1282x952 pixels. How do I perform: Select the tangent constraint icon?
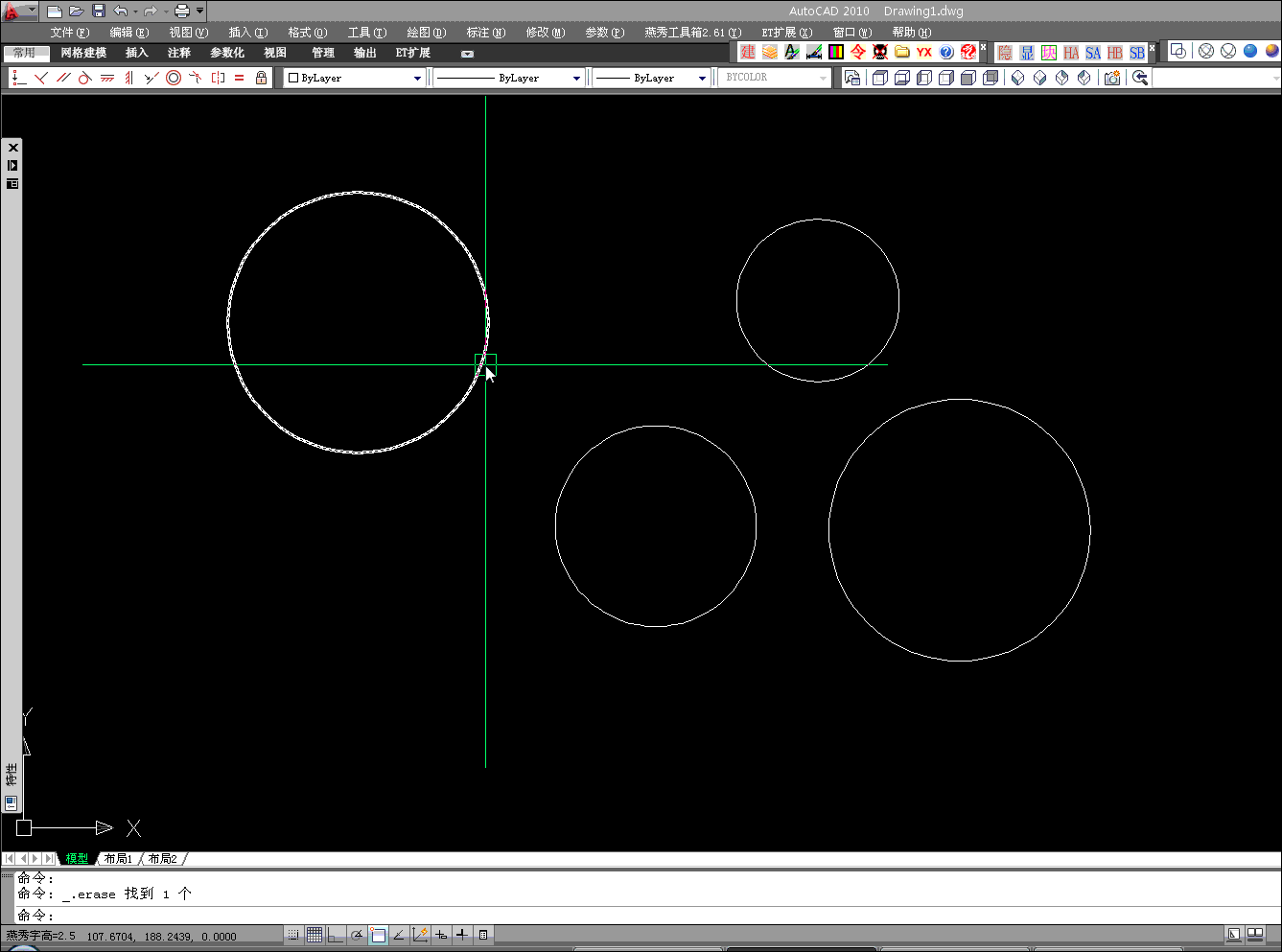point(85,78)
